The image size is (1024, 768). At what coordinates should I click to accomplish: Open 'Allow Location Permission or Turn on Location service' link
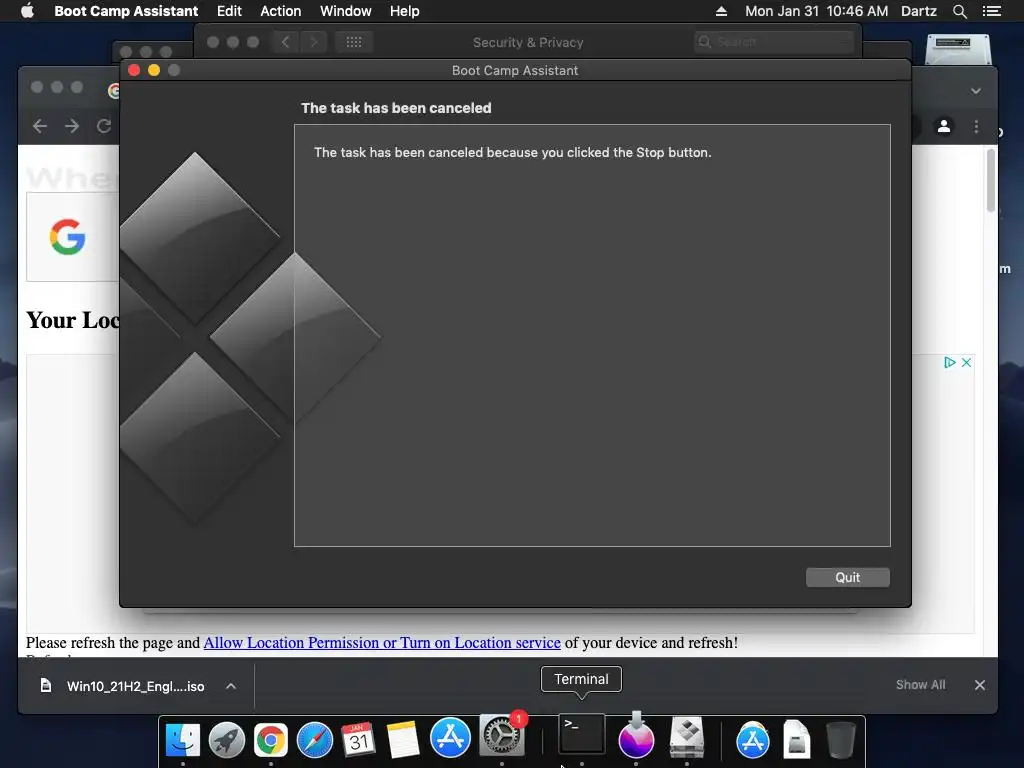[x=382, y=643]
